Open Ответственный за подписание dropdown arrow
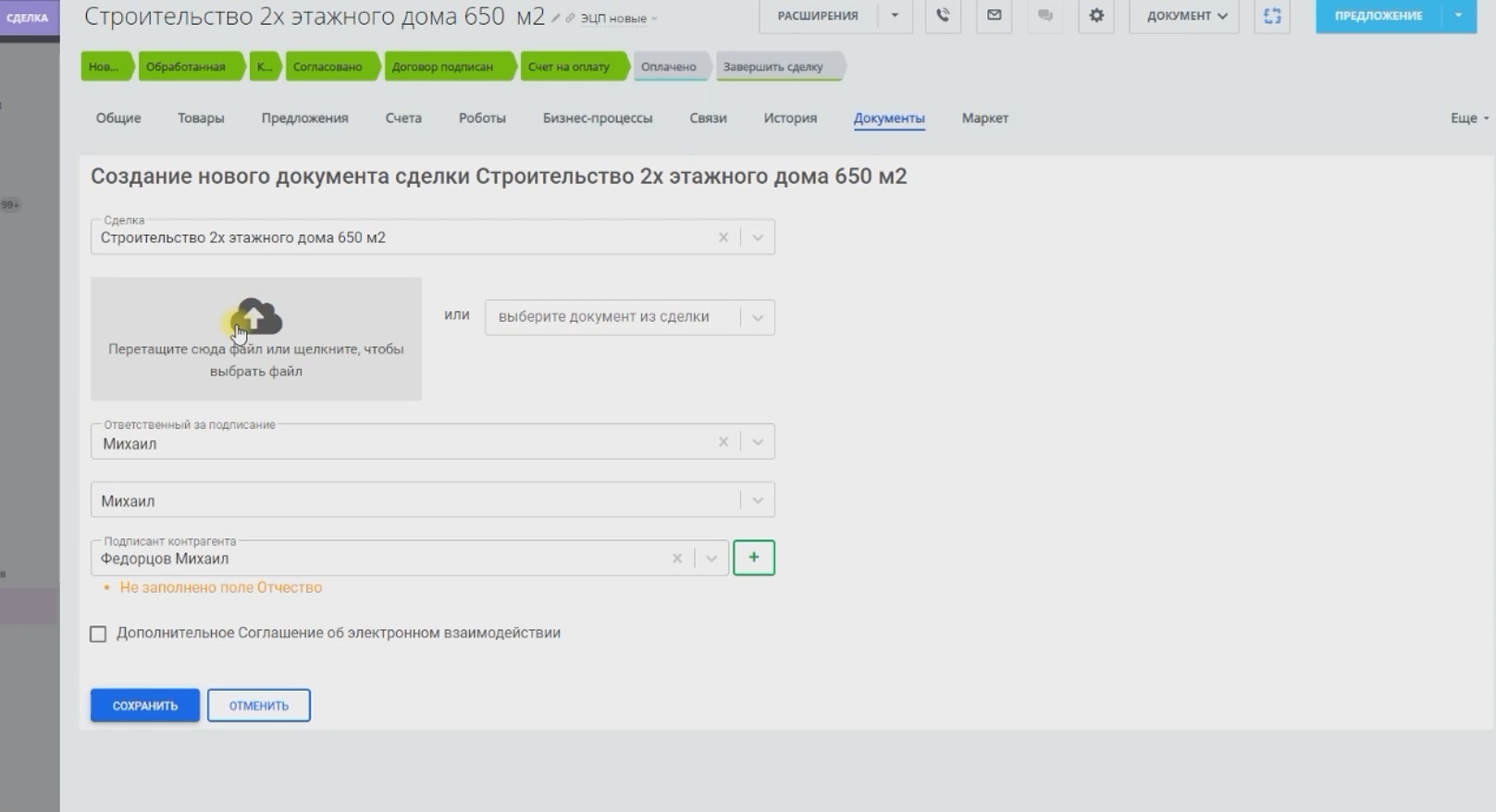1496x812 pixels. click(x=757, y=443)
